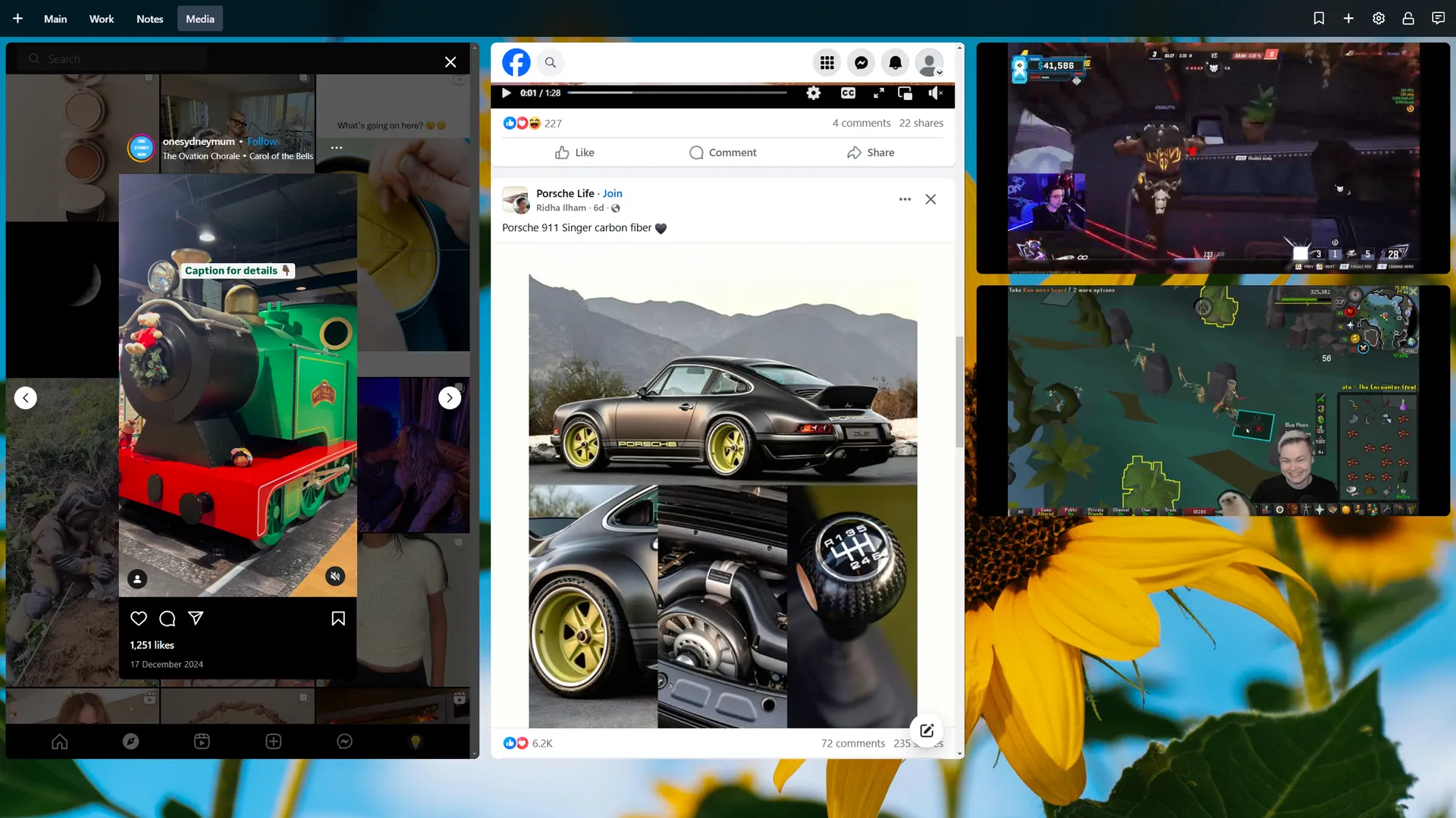The height and width of the screenshot is (818, 1456).
Task: Open the main Porsche 911 Singer photo
Action: pos(723,378)
